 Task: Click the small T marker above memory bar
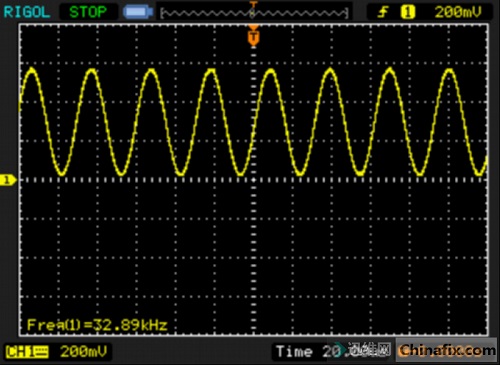[254, 5]
